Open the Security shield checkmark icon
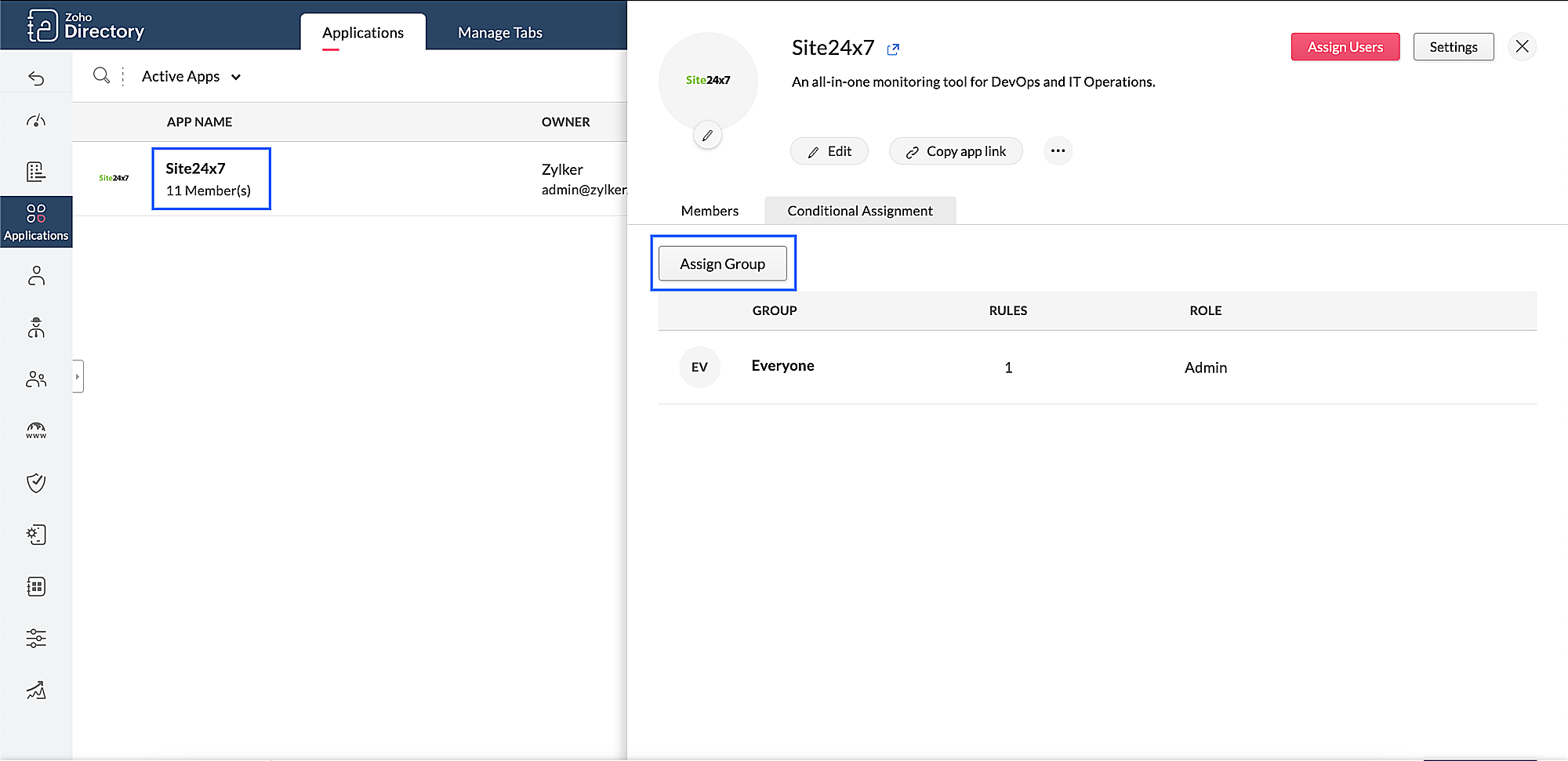 click(36, 483)
